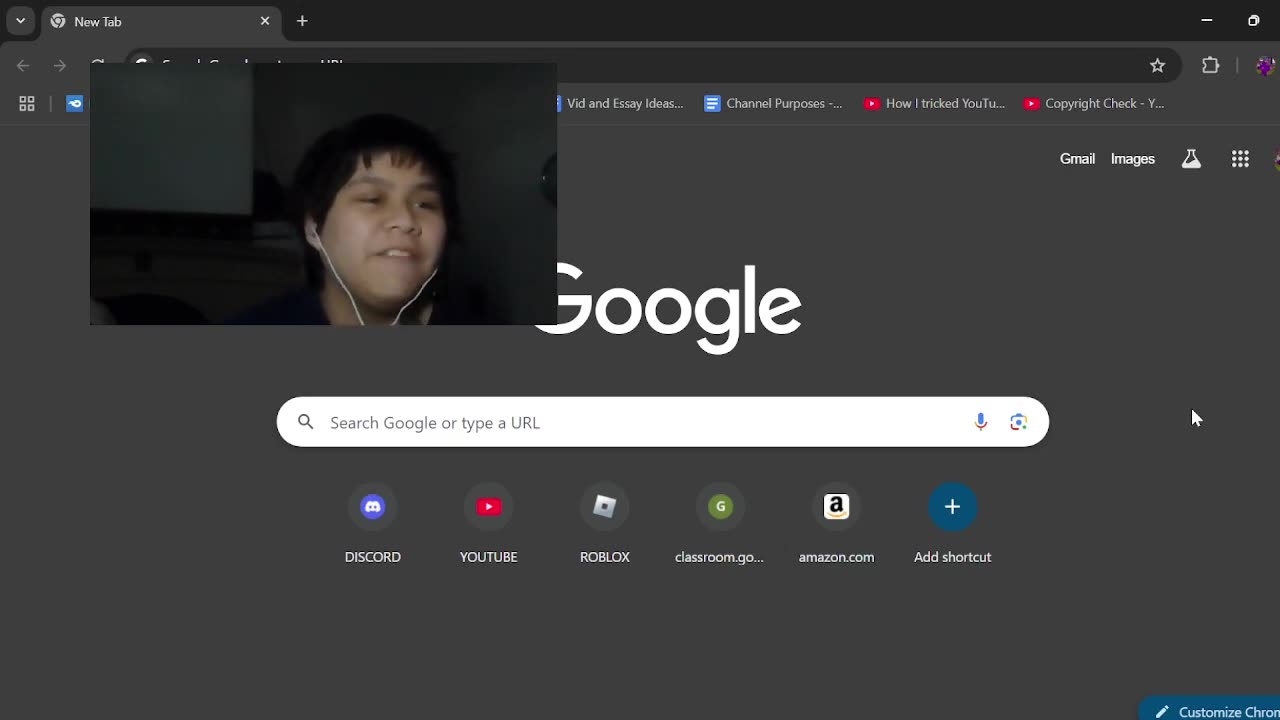The height and width of the screenshot is (720, 1280).
Task: Open Channel Purposes bookmark
Action: click(x=774, y=103)
